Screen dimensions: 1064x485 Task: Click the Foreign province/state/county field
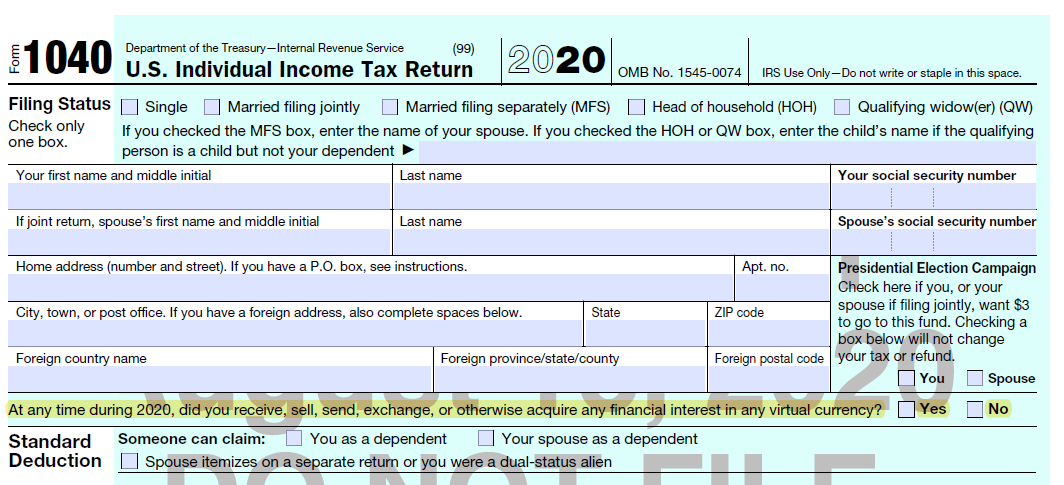[x=570, y=379]
